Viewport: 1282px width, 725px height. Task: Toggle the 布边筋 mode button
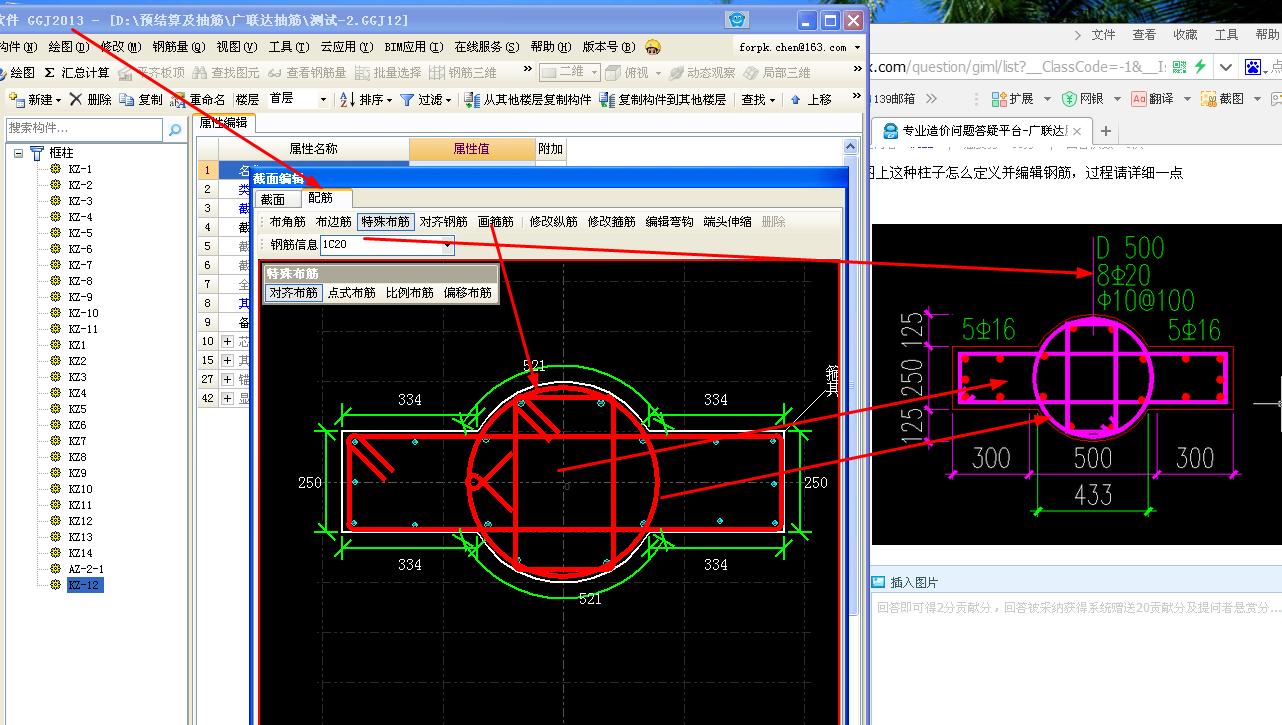point(334,222)
